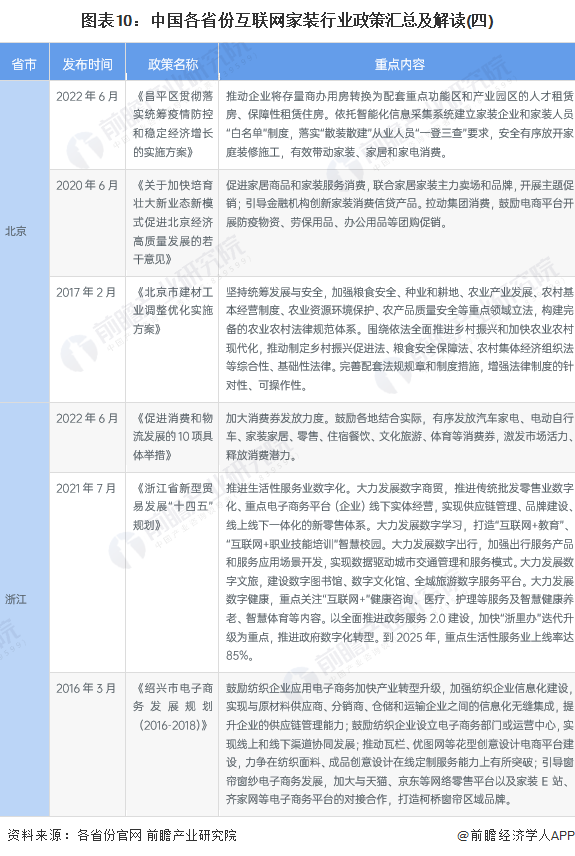Select the 发布时间 column header
This screenshot has height=856, width=575.
click(x=87, y=64)
